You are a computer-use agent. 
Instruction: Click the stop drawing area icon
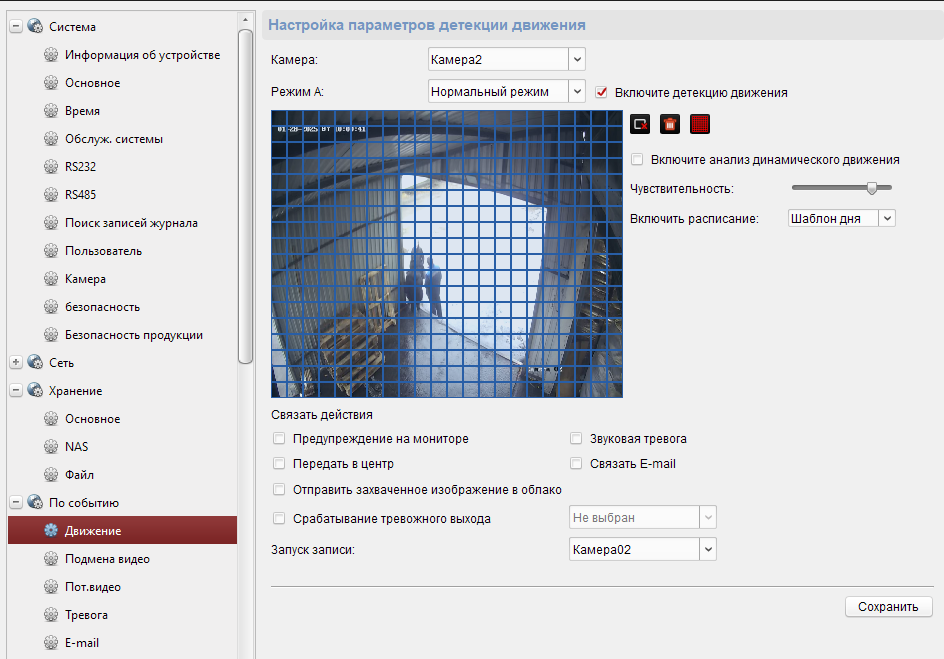point(640,124)
